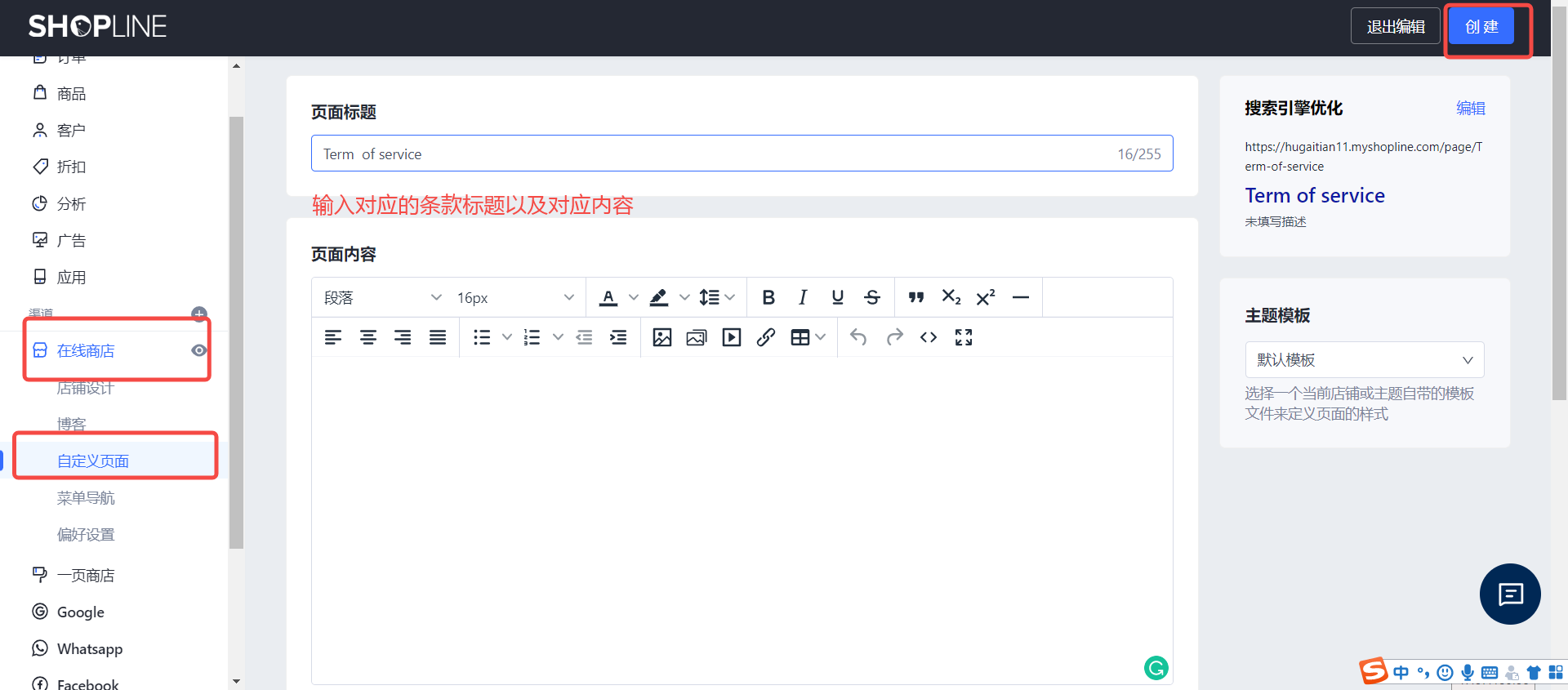Go to 客户 section
This screenshot has height=690, width=1568.
pos(71,131)
